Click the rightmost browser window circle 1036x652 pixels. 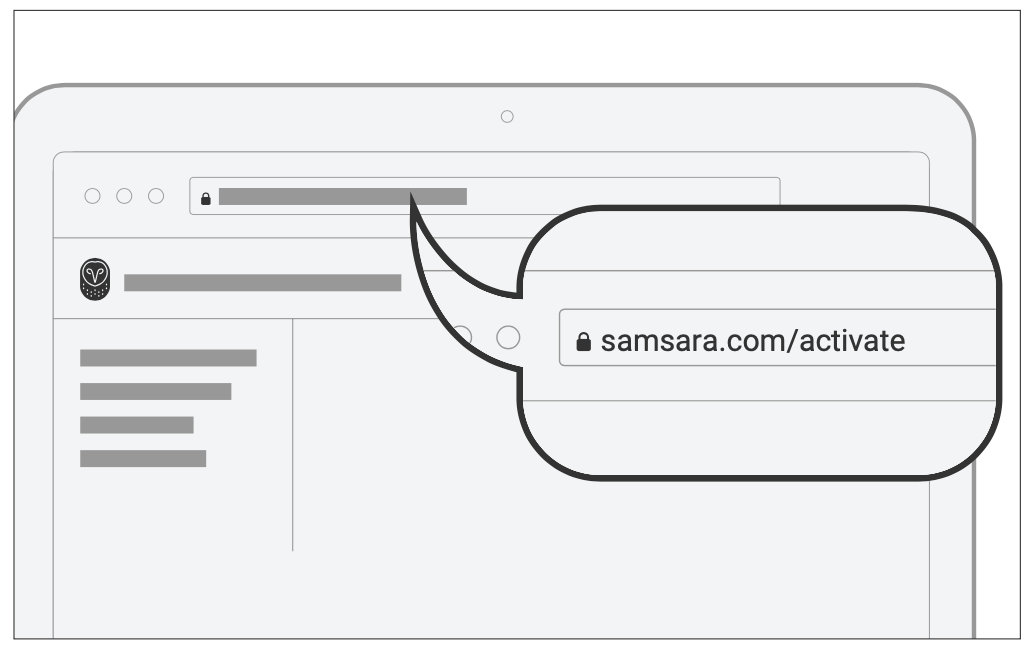pyautogui.click(x=156, y=196)
